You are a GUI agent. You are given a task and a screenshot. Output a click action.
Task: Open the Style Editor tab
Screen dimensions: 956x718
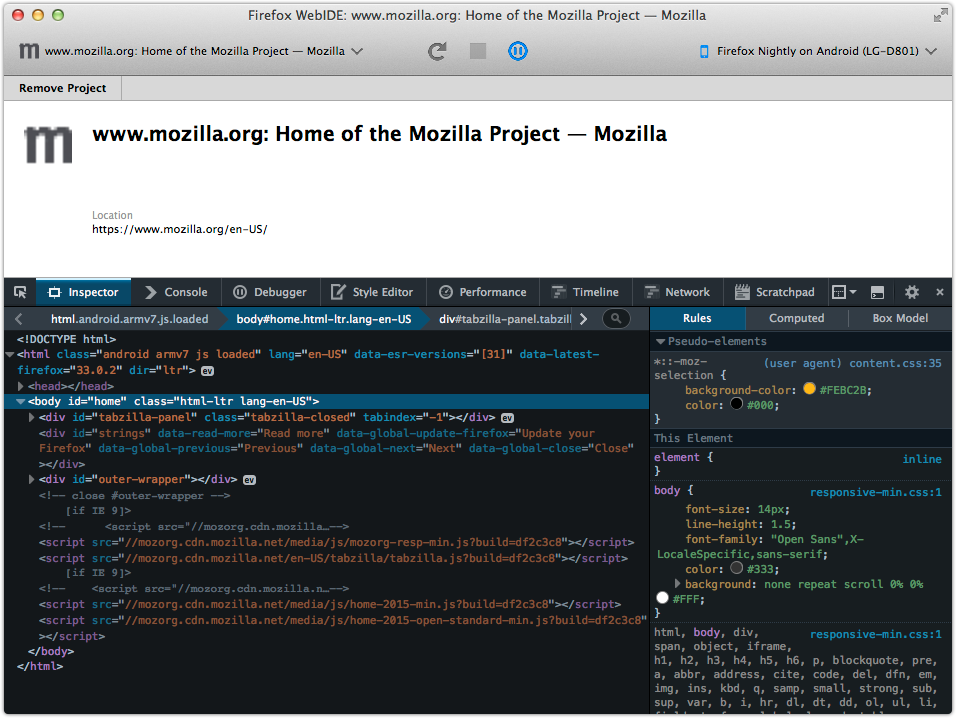point(372,293)
